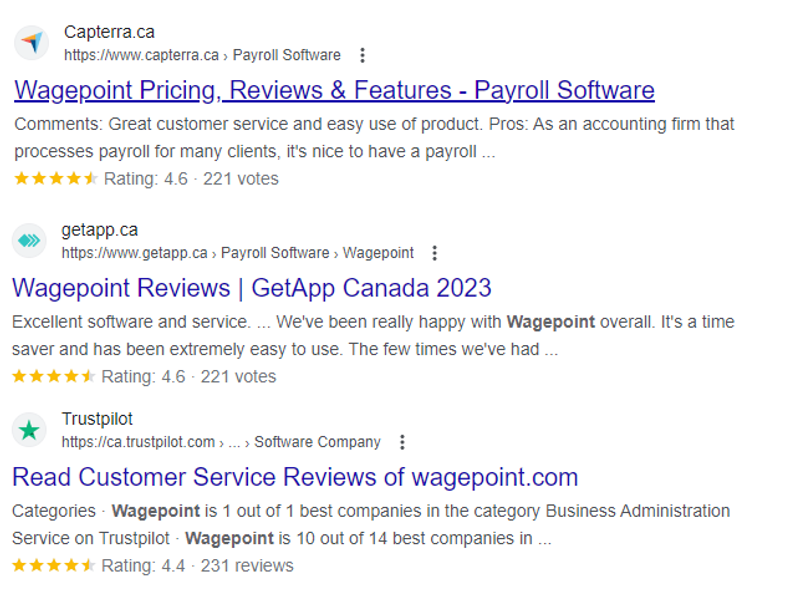
Task: Click the https://www.capterra.ca URL breadcrumb
Action: pos(202,55)
